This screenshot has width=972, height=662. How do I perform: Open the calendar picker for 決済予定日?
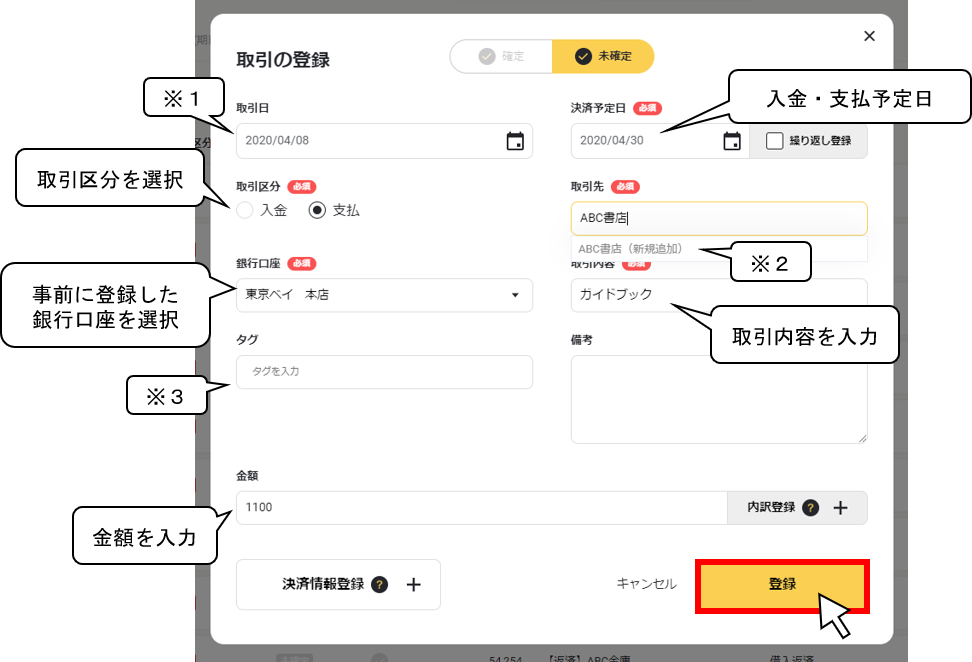pyautogui.click(x=731, y=141)
